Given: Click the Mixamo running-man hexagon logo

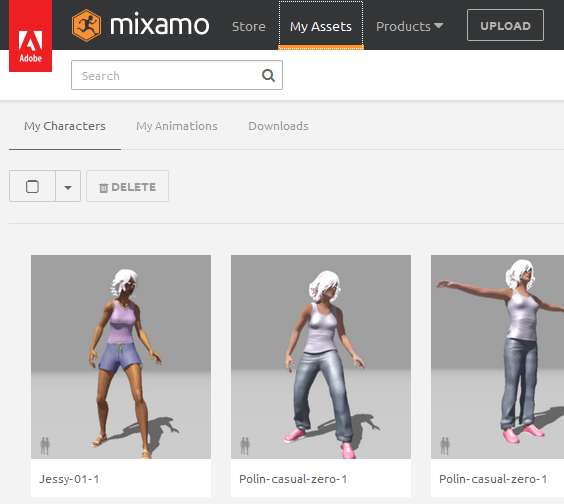Looking at the screenshot, I should (x=86, y=26).
